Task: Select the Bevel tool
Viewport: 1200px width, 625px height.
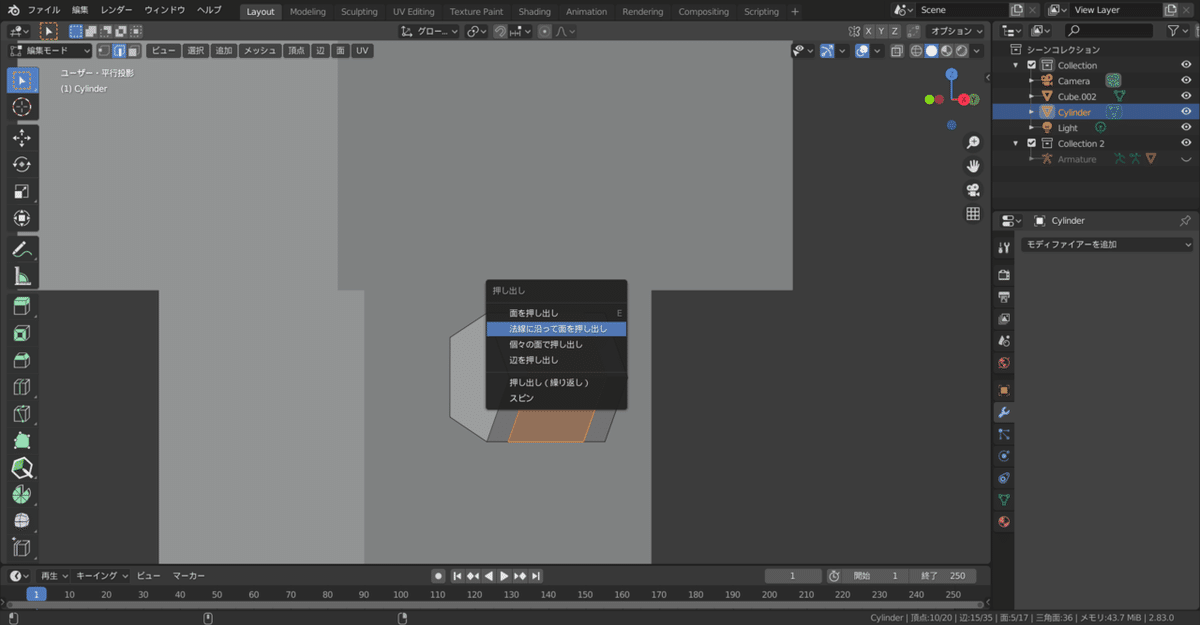Action: coord(22,360)
